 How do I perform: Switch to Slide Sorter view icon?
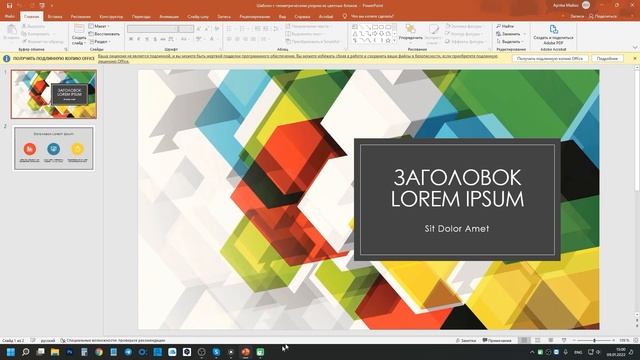[x=538, y=340]
